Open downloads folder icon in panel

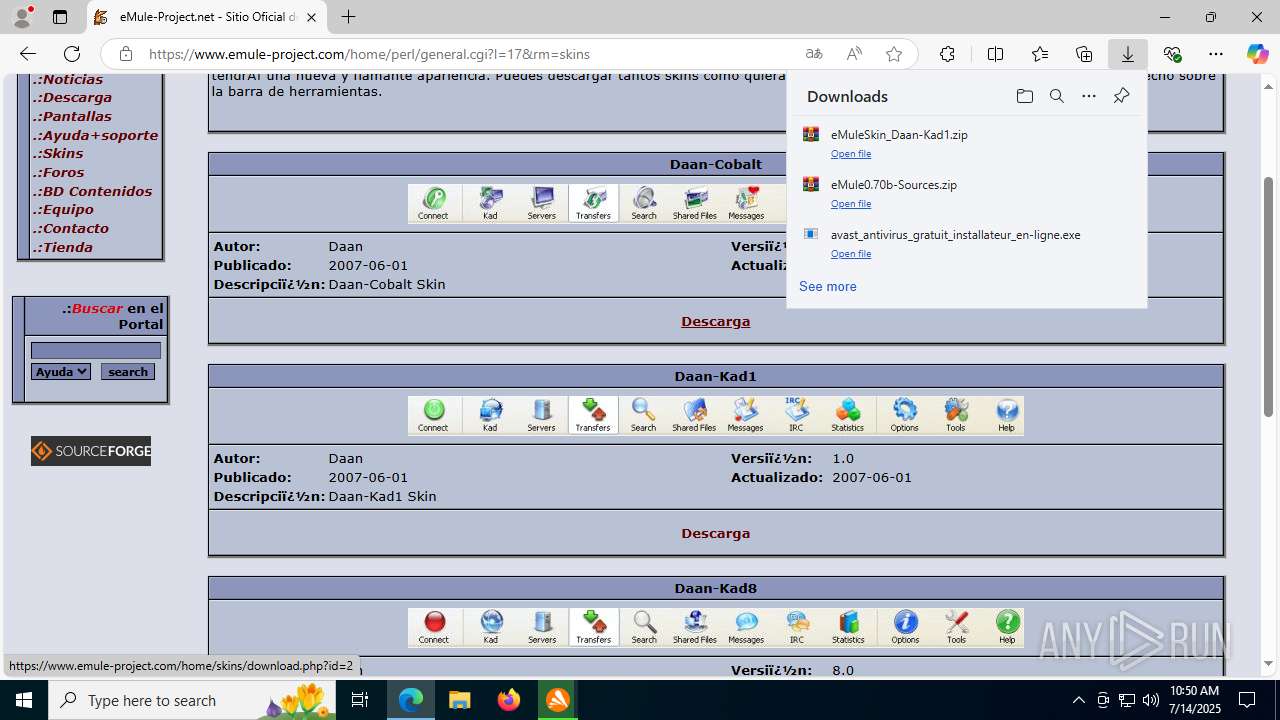pos(1025,96)
